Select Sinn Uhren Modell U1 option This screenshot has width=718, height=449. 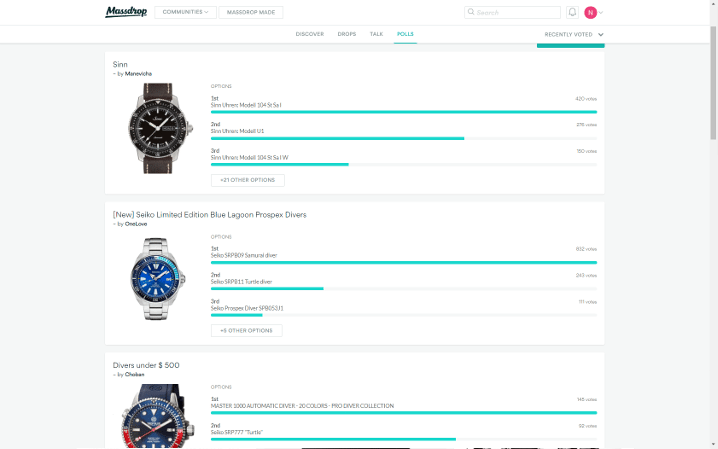click(x=237, y=131)
